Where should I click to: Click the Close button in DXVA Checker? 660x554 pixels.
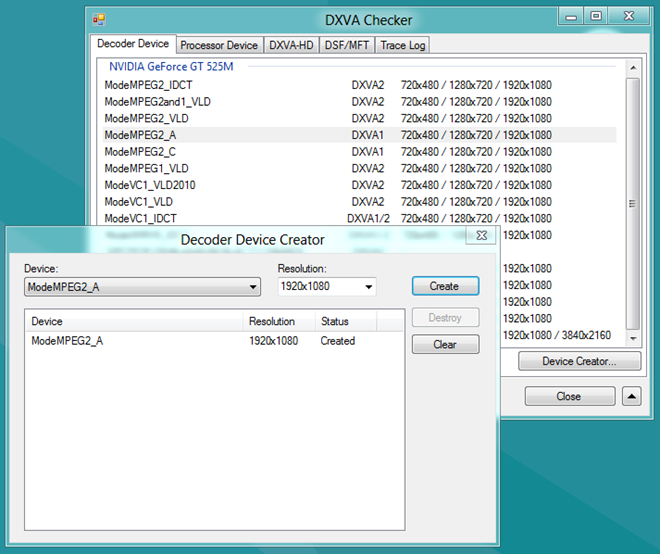[568, 396]
